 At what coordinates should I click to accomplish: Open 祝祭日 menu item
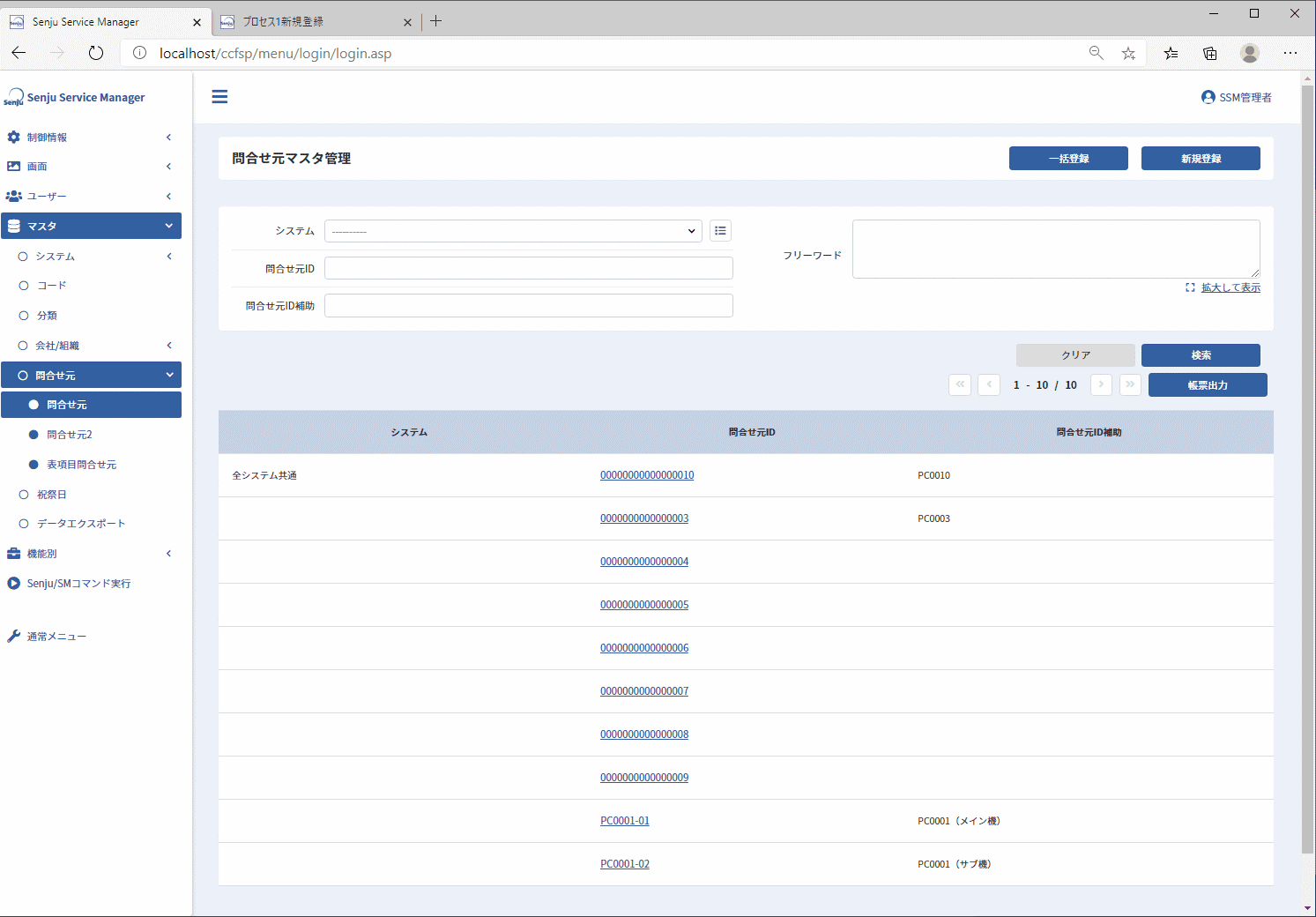click(x=91, y=495)
